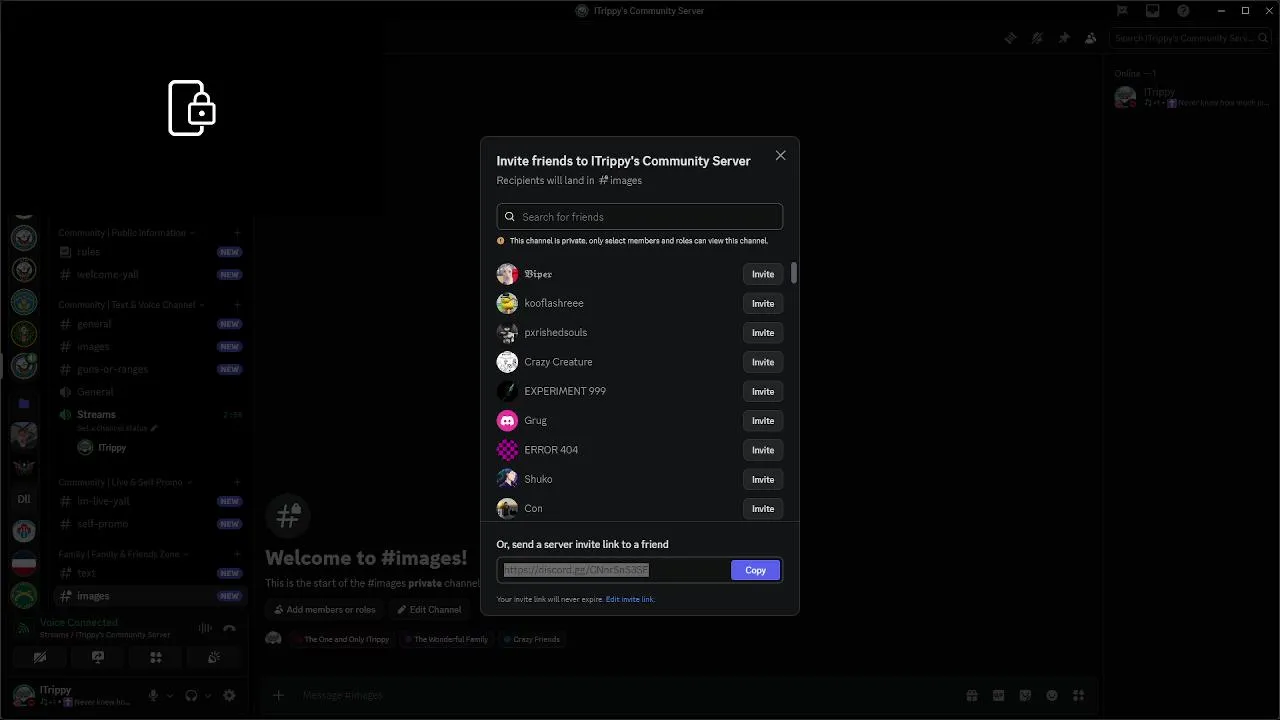Screen dimensions: 1280x720
Task: Click kooflashreee's avatar in friends list
Action: (x=507, y=303)
